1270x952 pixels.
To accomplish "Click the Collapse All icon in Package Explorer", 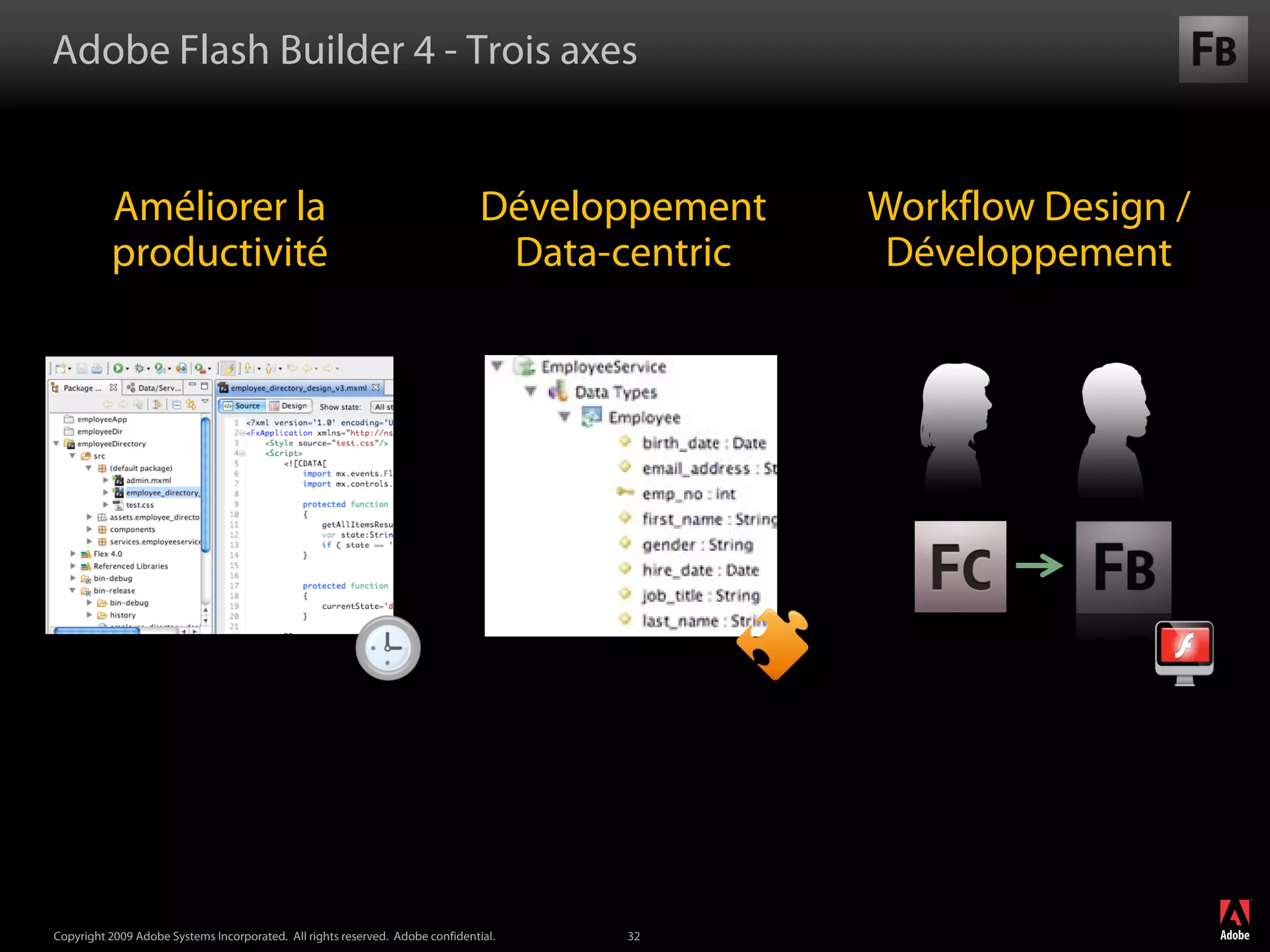I will 177,405.
